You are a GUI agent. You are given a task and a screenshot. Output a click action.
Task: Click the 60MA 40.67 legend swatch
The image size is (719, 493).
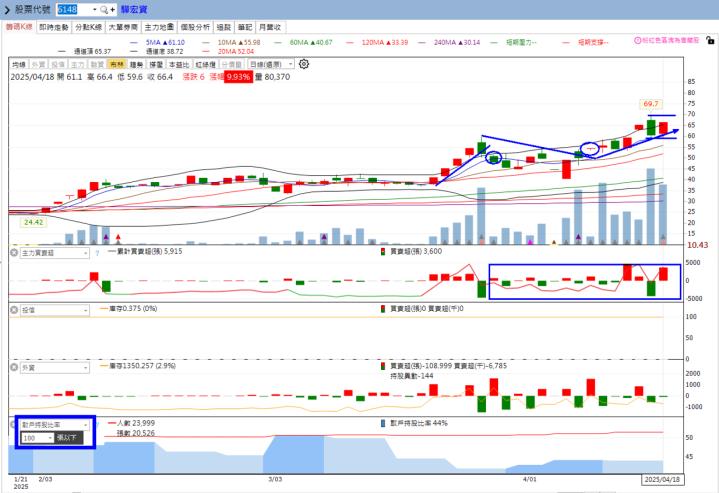click(278, 43)
